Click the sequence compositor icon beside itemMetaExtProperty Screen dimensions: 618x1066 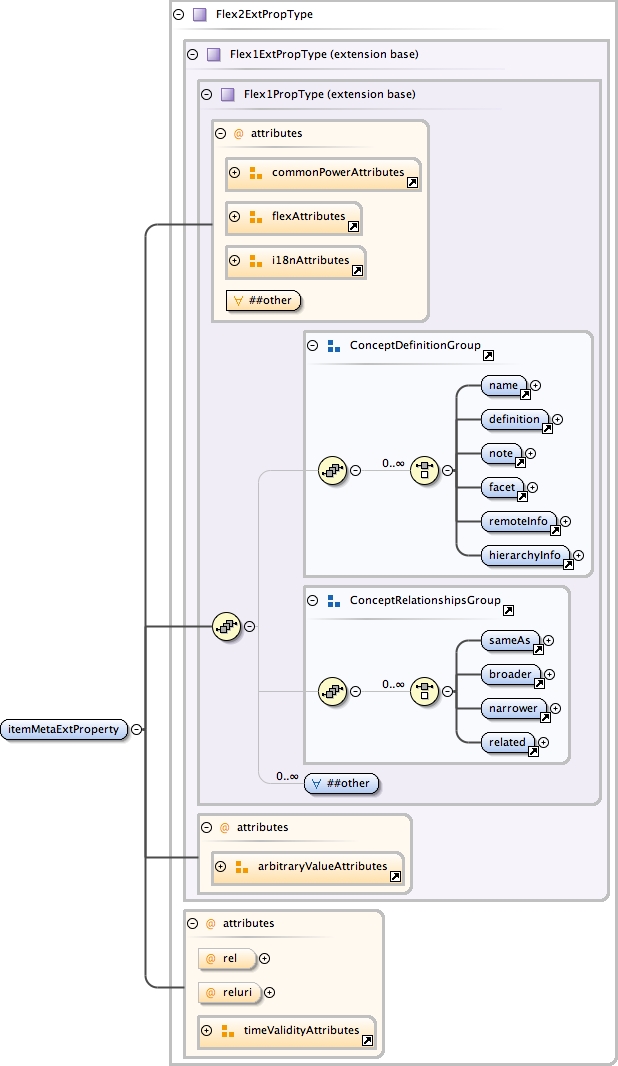click(x=227, y=627)
